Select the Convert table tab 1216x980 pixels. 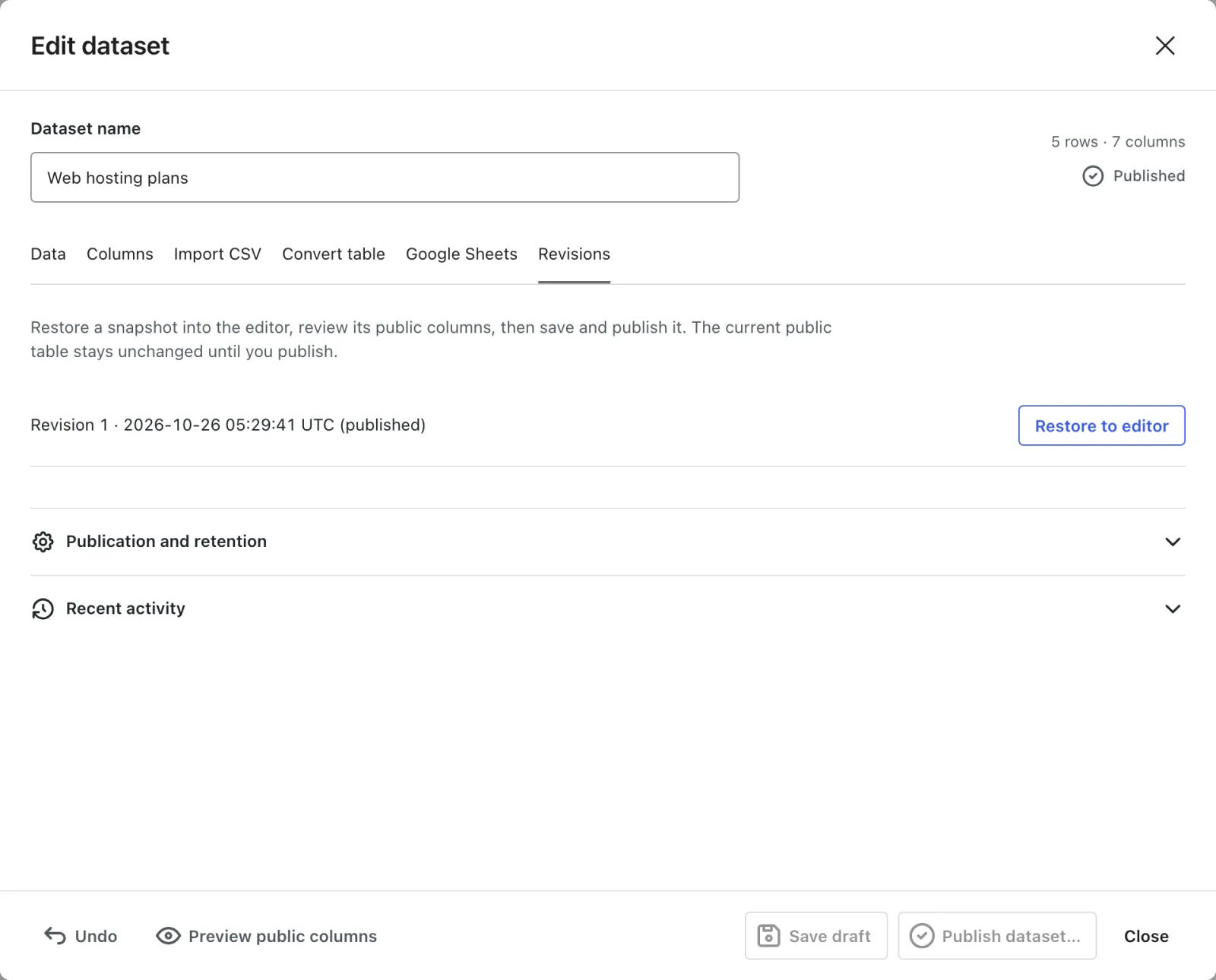pos(334,254)
